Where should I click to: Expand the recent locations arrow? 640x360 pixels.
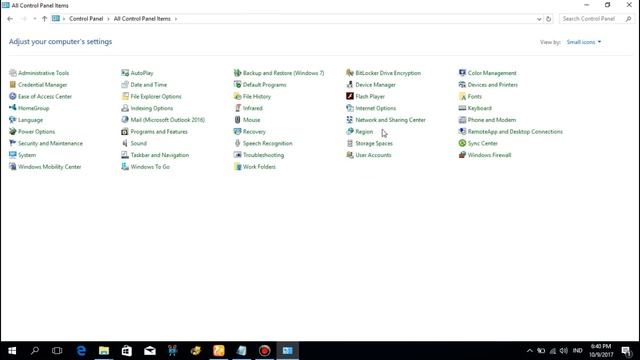35,19
